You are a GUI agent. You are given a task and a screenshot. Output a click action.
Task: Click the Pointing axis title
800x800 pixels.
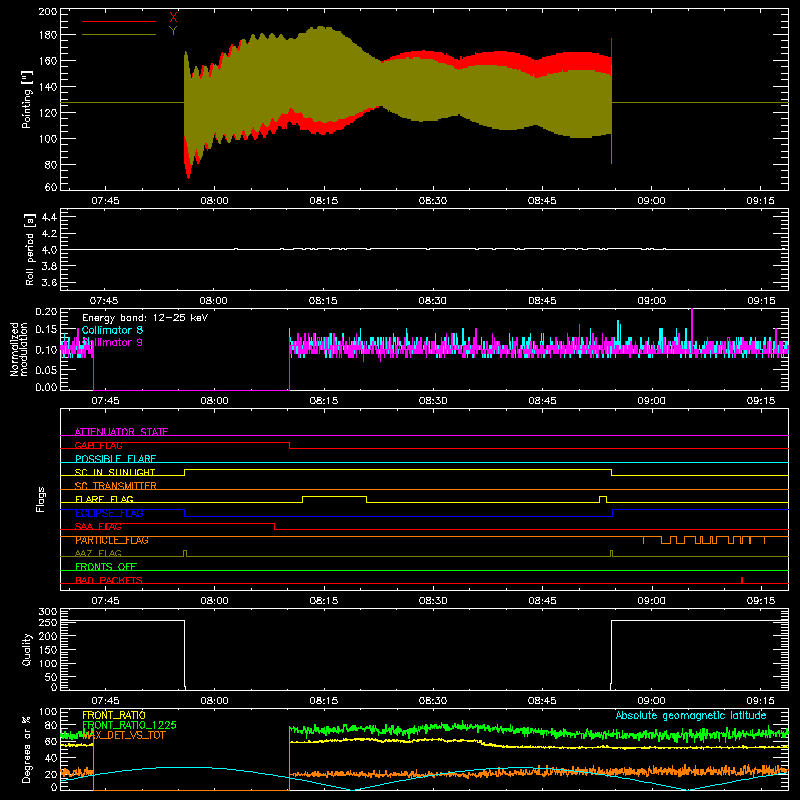click(x=27, y=99)
